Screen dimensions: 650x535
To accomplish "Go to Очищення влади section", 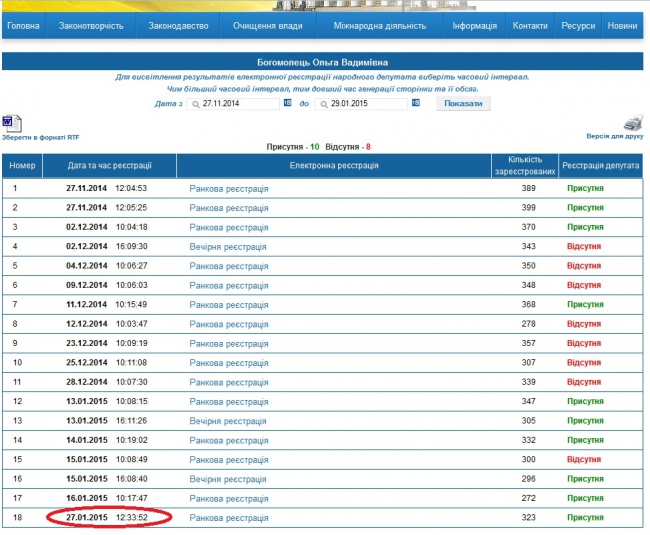I will [x=268, y=25].
